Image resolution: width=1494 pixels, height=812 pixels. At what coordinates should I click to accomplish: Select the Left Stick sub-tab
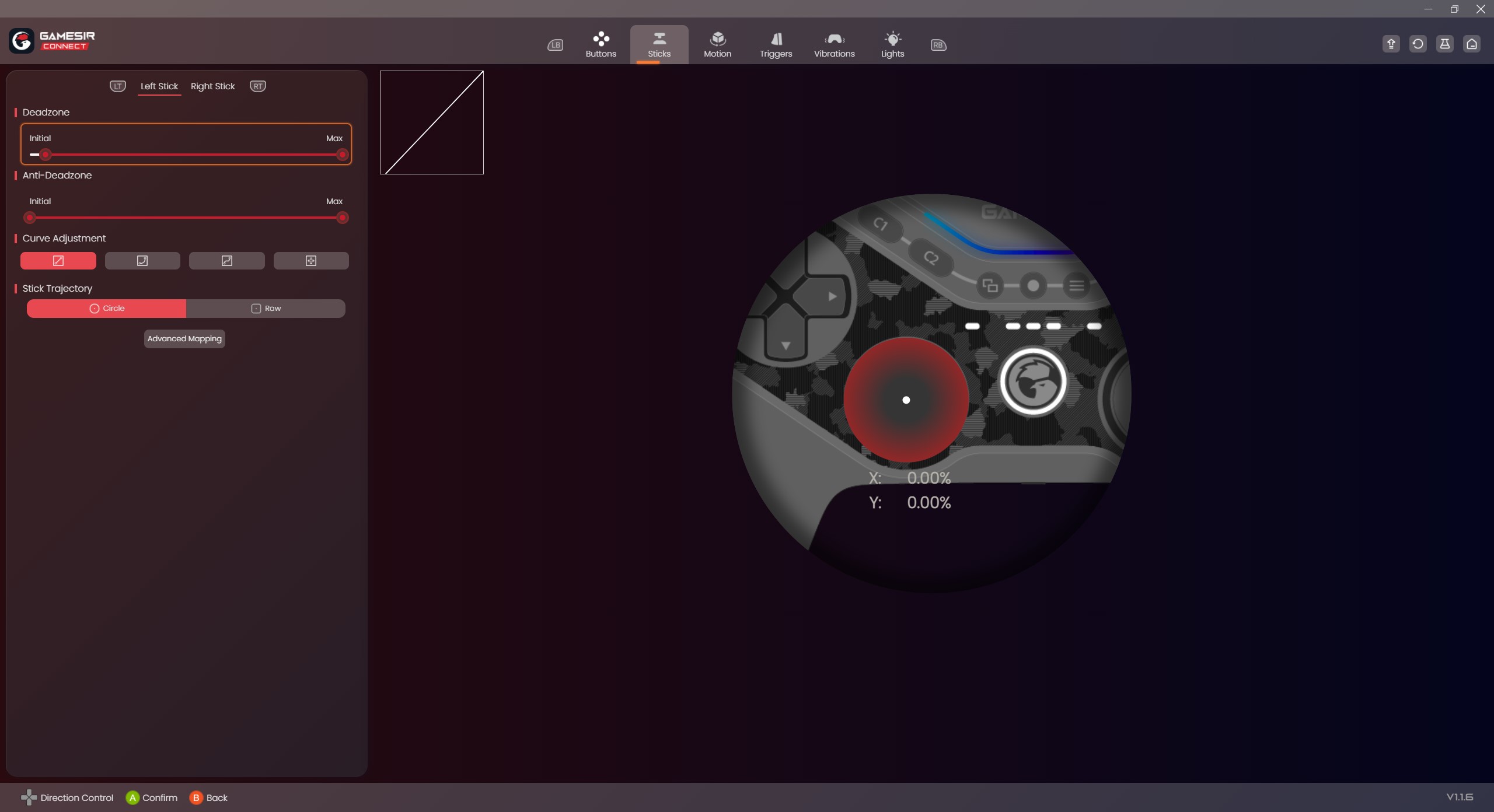pos(159,86)
